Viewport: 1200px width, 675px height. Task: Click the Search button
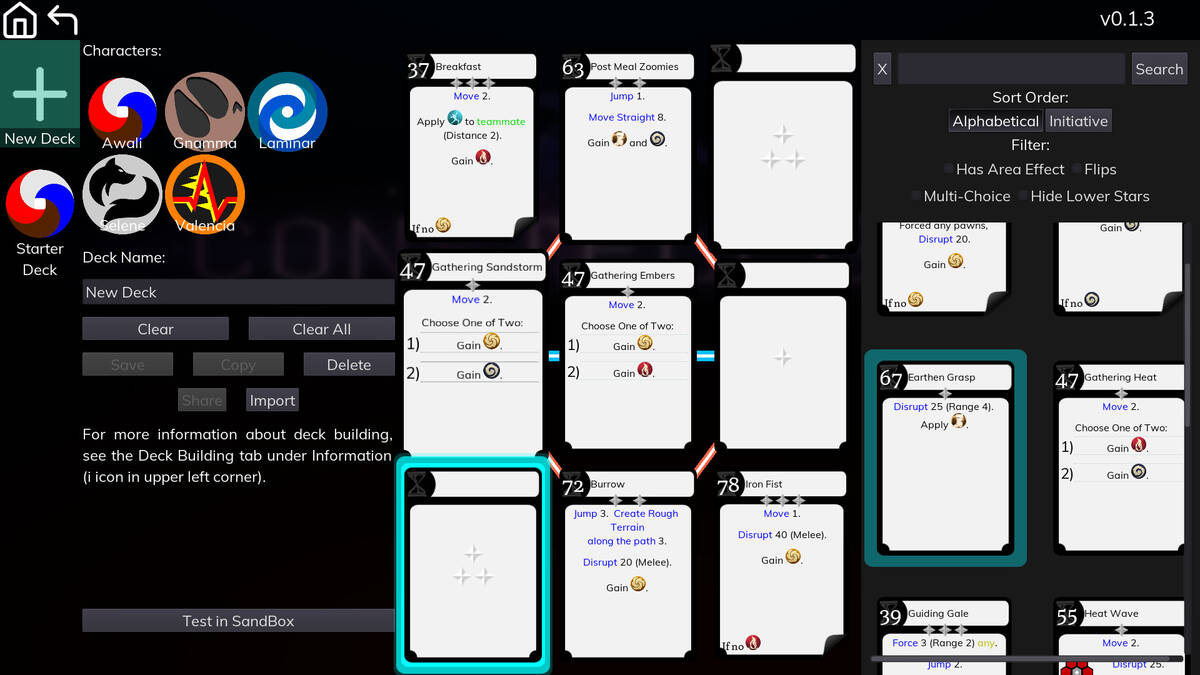coord(1159,69)
